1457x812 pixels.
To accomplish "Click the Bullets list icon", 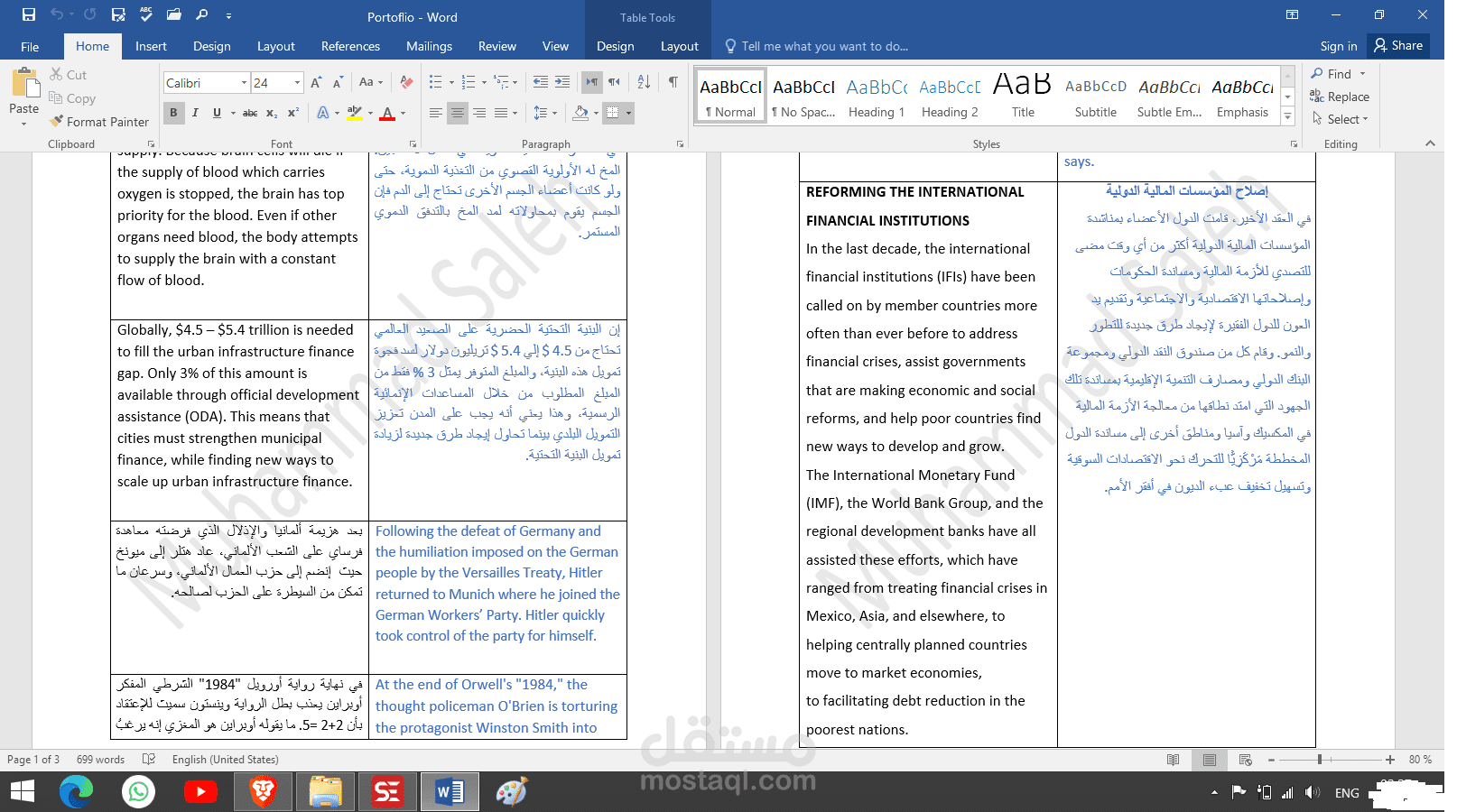I will pyautogui.click(x=435, y=82).
